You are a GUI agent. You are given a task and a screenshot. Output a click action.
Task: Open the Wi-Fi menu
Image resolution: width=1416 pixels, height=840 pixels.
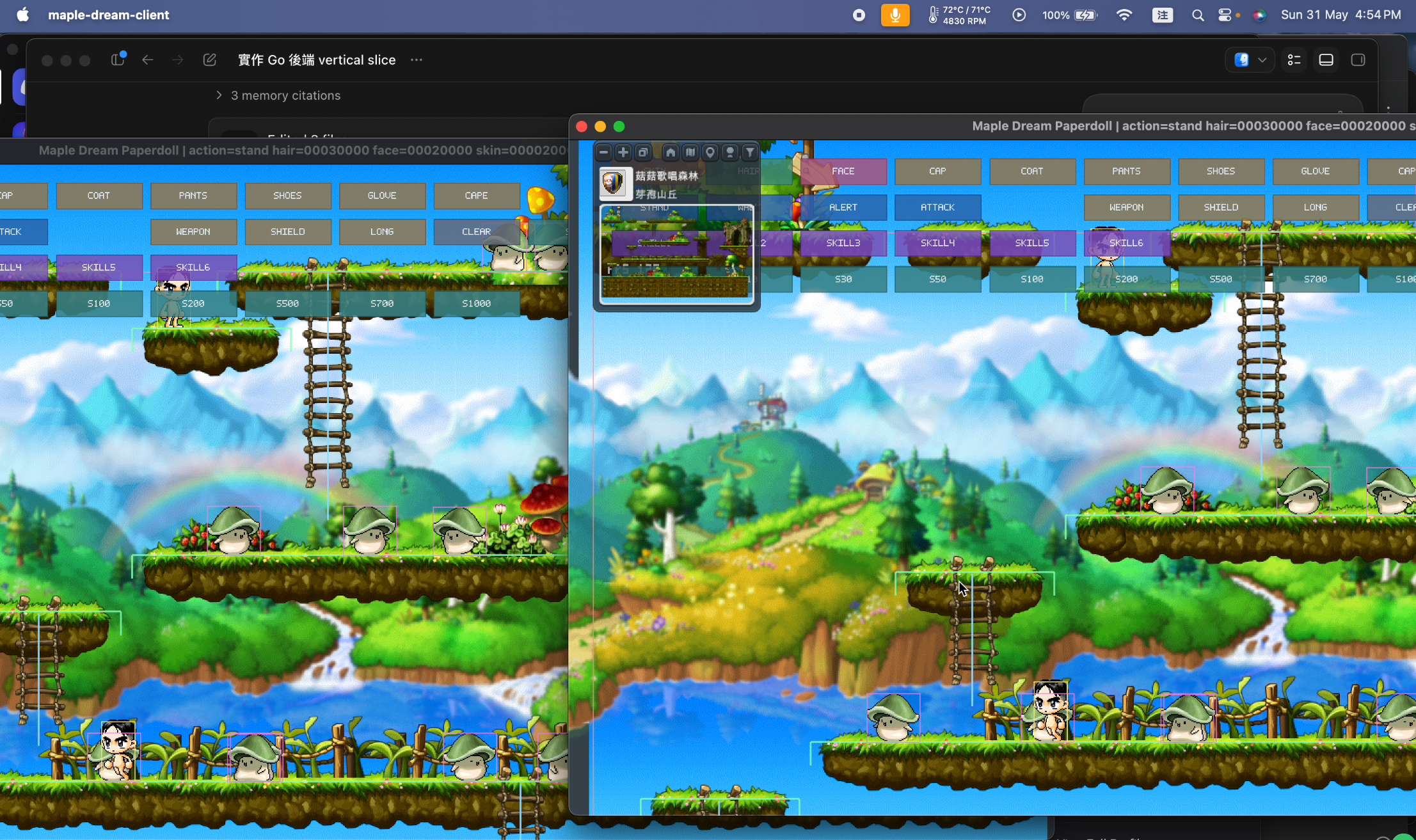point(1124,15)
